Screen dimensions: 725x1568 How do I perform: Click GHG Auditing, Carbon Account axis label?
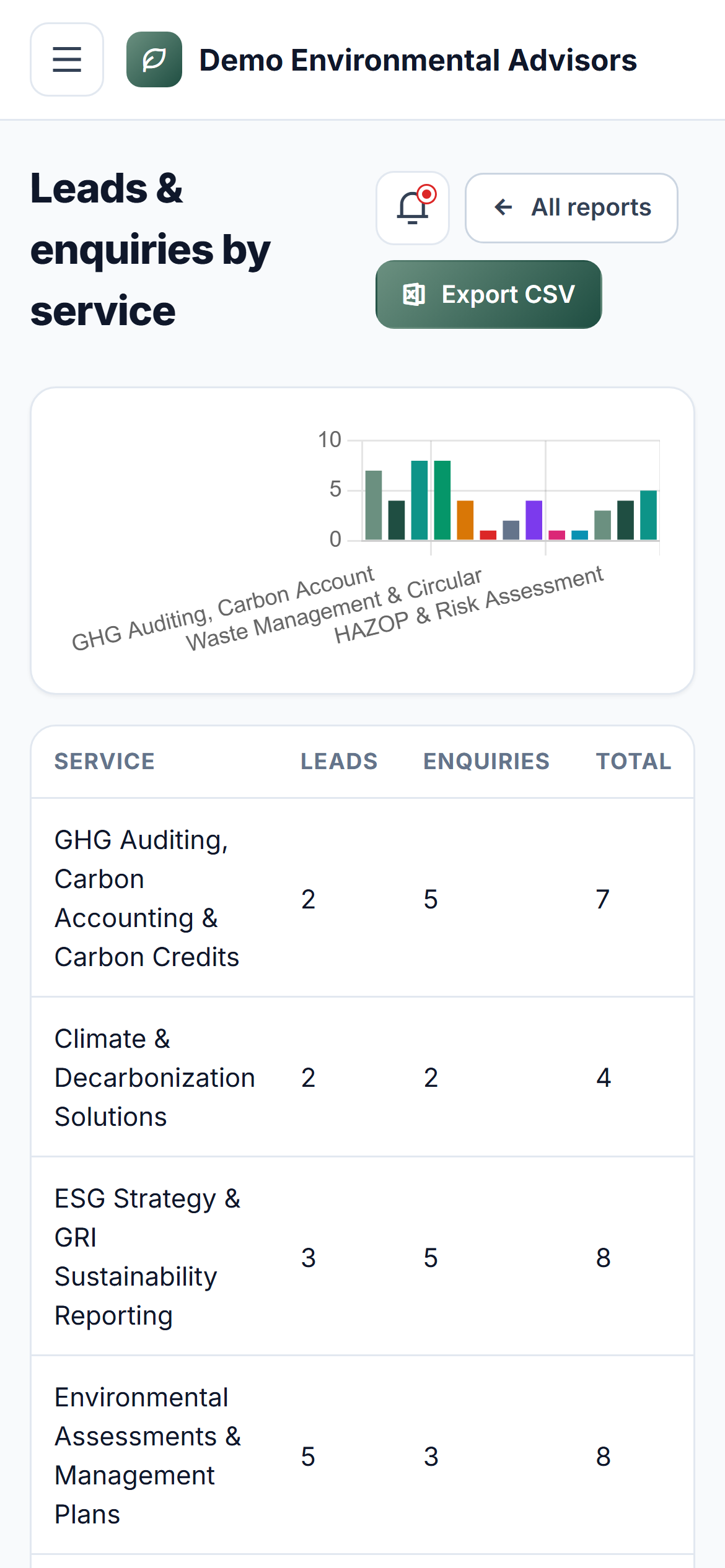(223, 608)
